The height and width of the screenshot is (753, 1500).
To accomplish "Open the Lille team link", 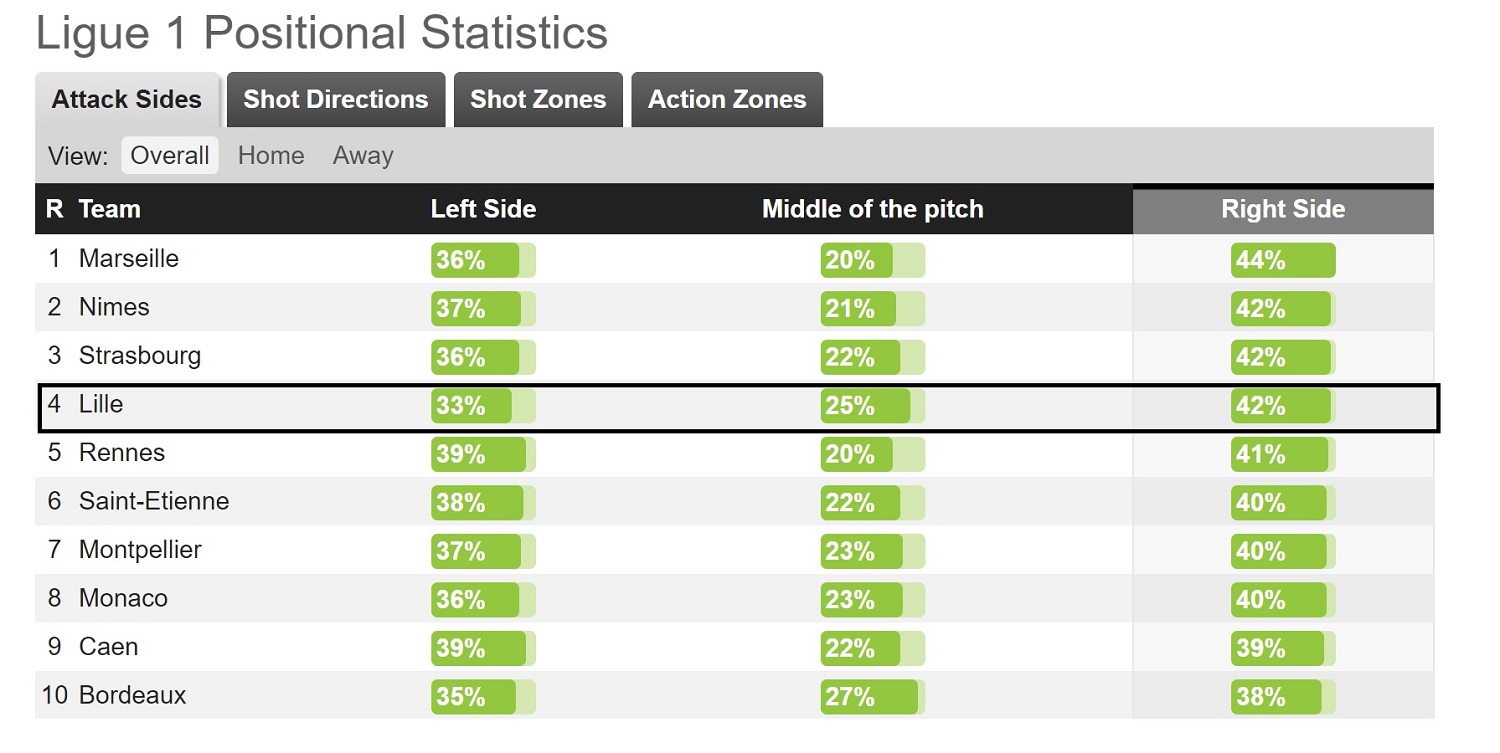I will (101, 405).
